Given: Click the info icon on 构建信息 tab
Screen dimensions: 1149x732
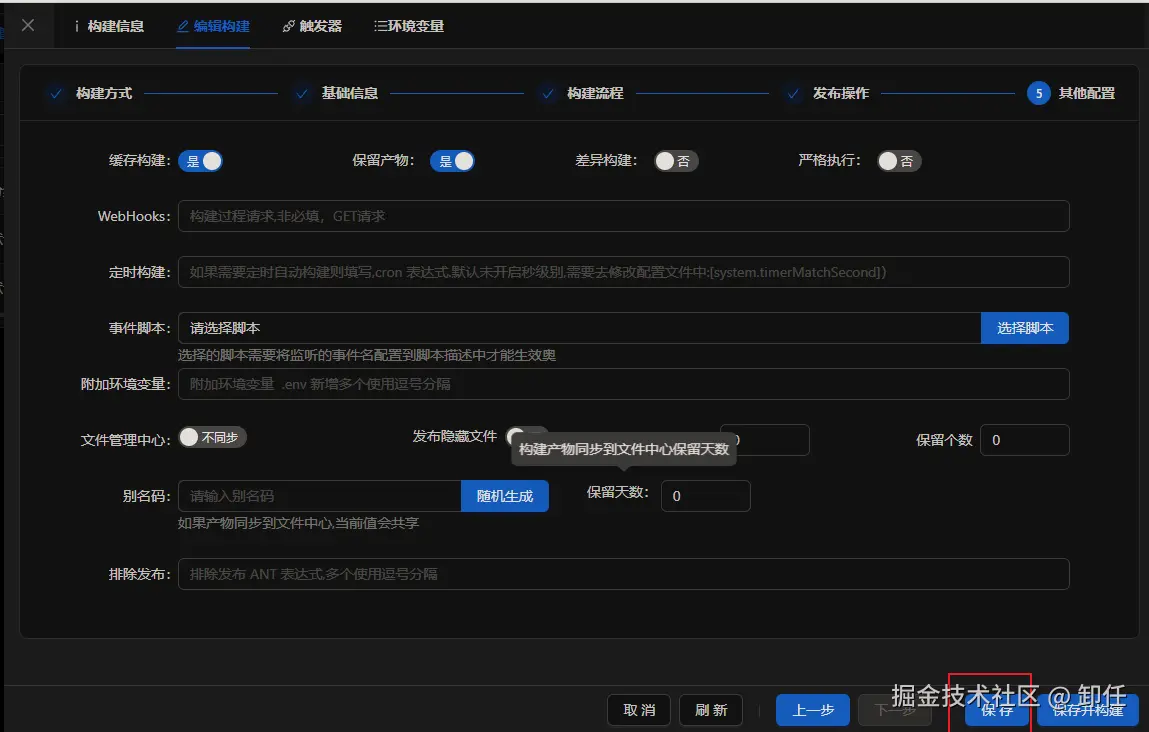Looking at the screenshot, I should click(x=77, y=26).
